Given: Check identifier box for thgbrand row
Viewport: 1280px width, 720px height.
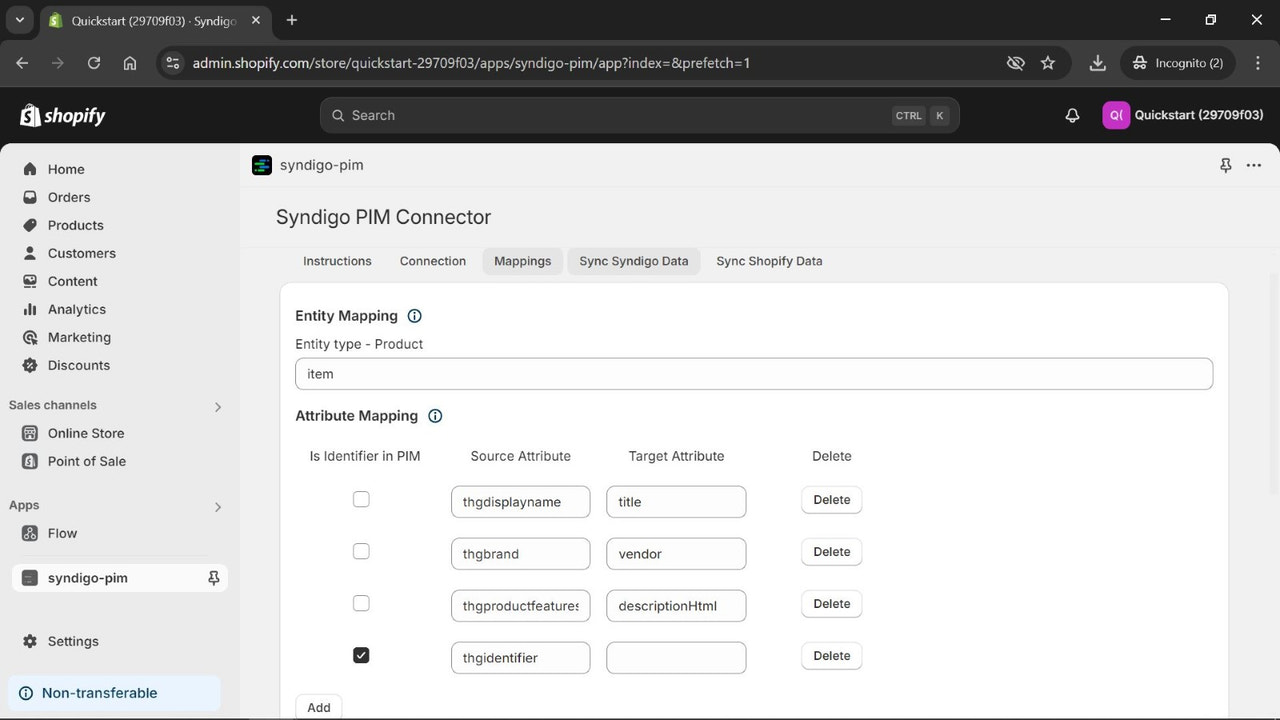Looking at the screenshot, I should [361, 551].
